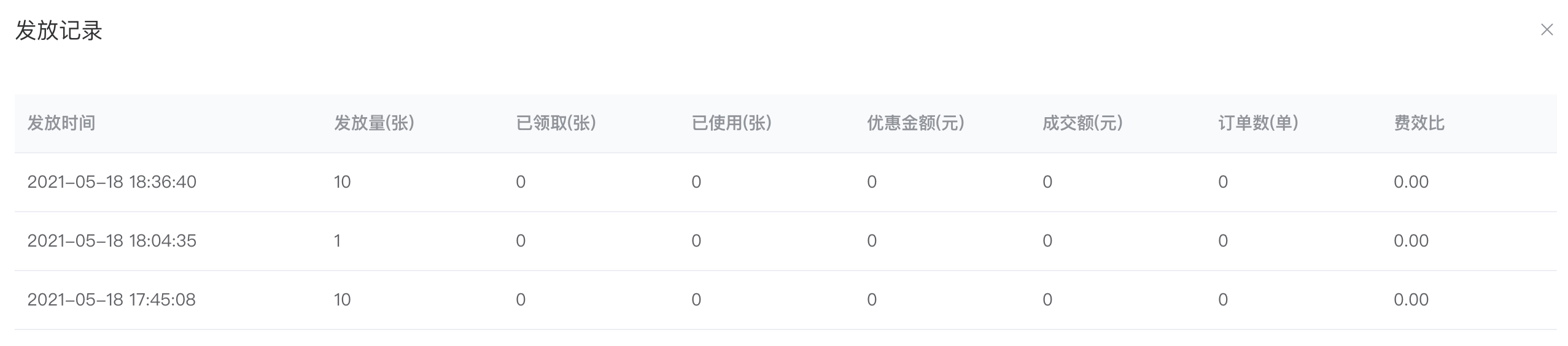Screen dimensions: 1568x346
Task: Select the 2021-05-18 17:45:08 record row
Action: [785, 300]
